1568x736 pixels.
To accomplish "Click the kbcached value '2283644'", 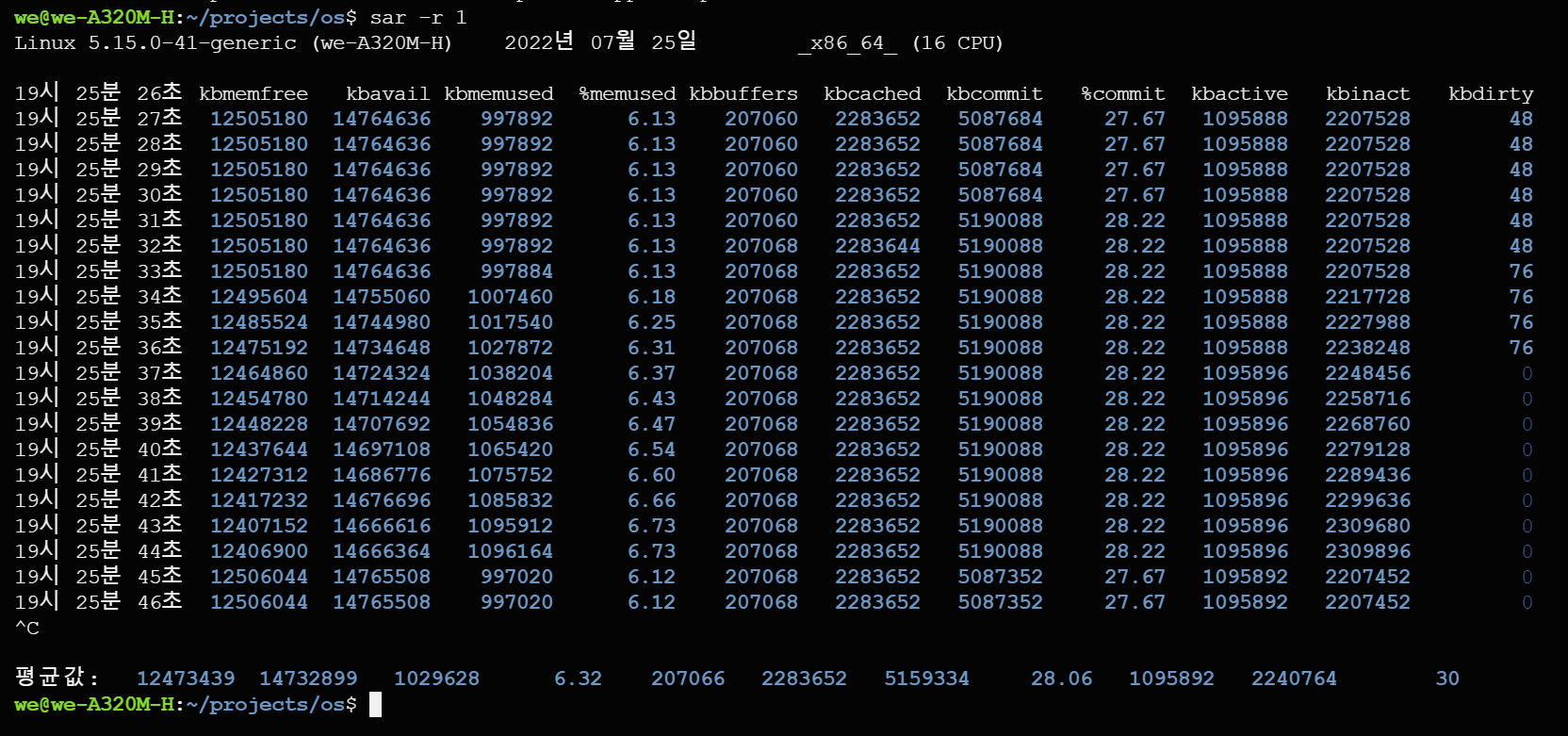I will (x=878, y=247).
